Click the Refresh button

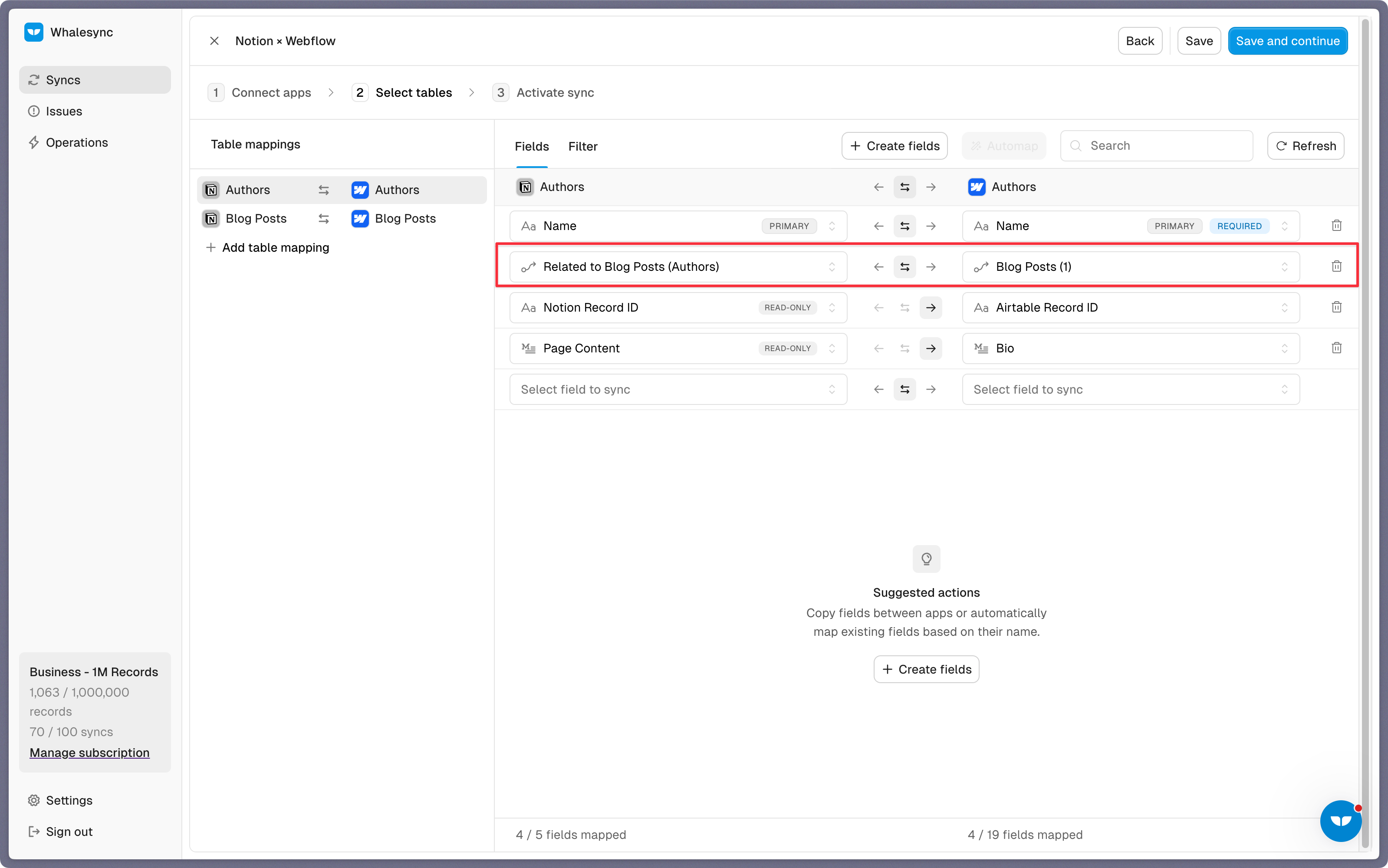[x=1306, y=146]
